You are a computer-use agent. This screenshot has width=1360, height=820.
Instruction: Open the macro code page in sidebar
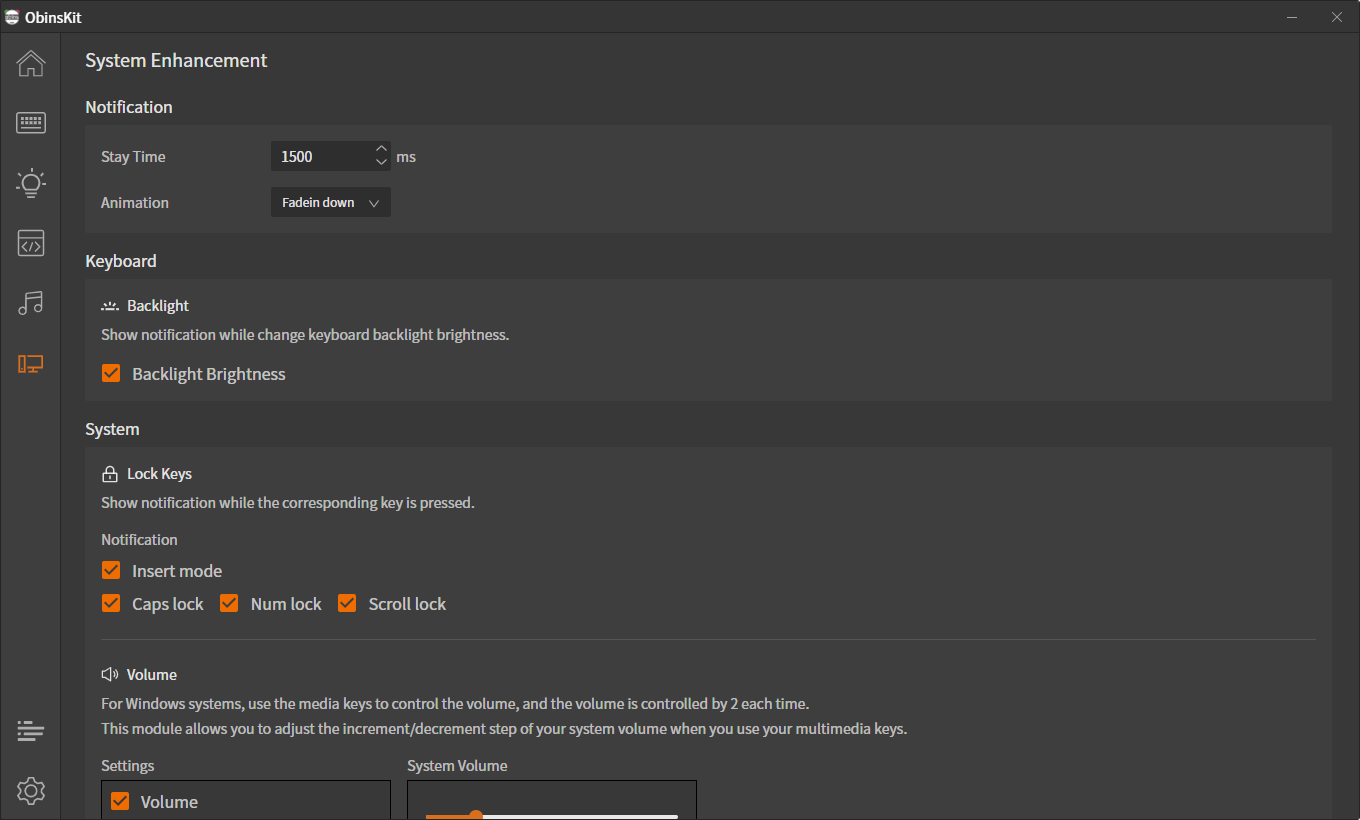coord(31,243)
